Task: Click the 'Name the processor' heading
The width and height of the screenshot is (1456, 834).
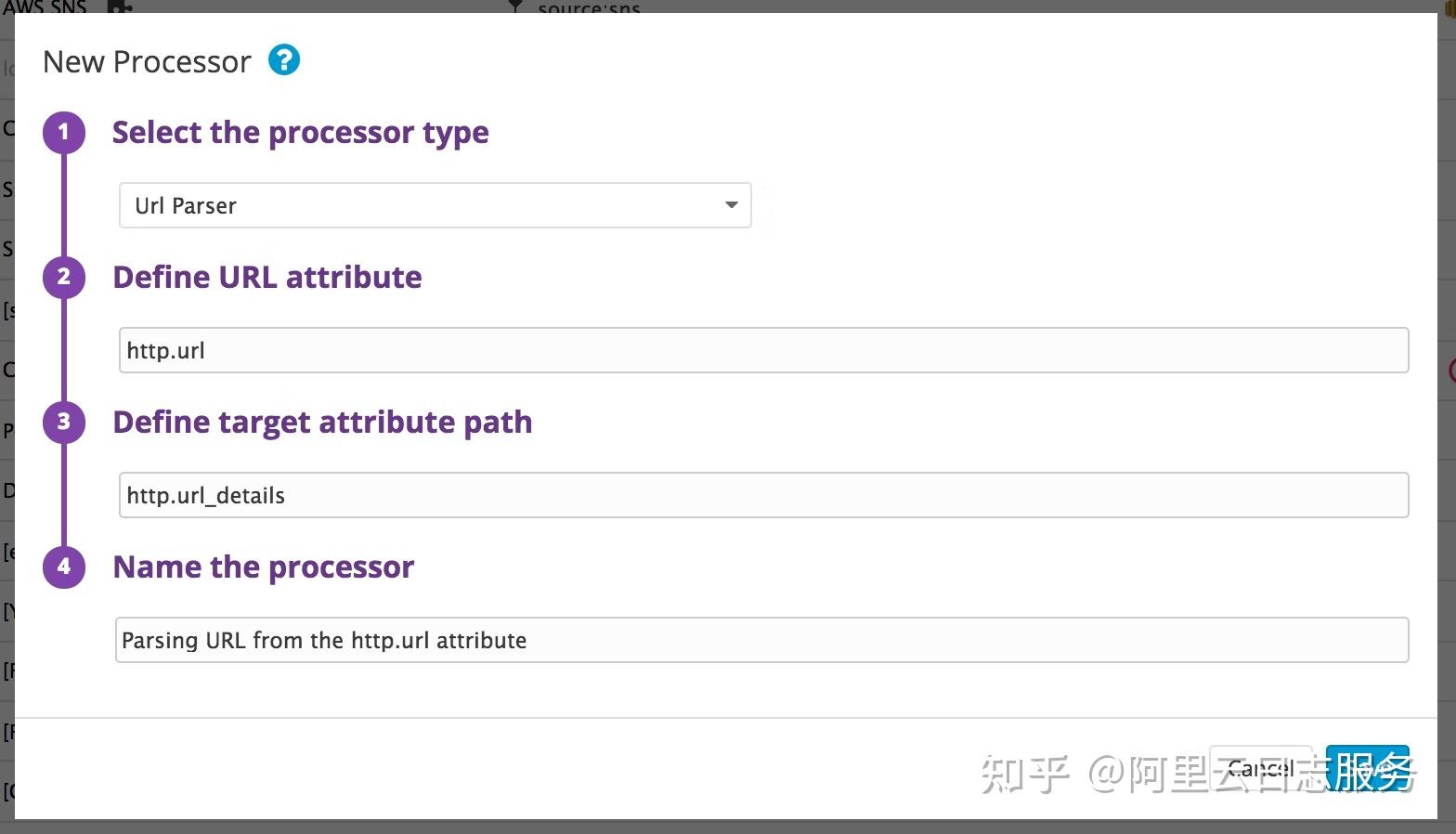Action: pyautogui.click(x=264, y=567)
